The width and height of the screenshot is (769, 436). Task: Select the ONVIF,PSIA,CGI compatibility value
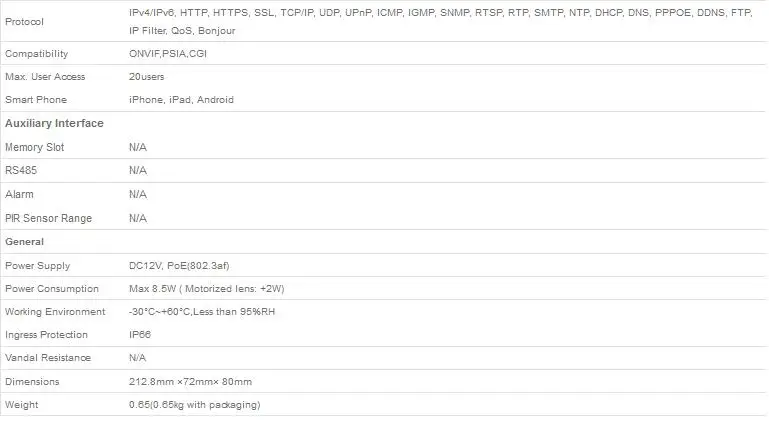[x=168, y=53]
